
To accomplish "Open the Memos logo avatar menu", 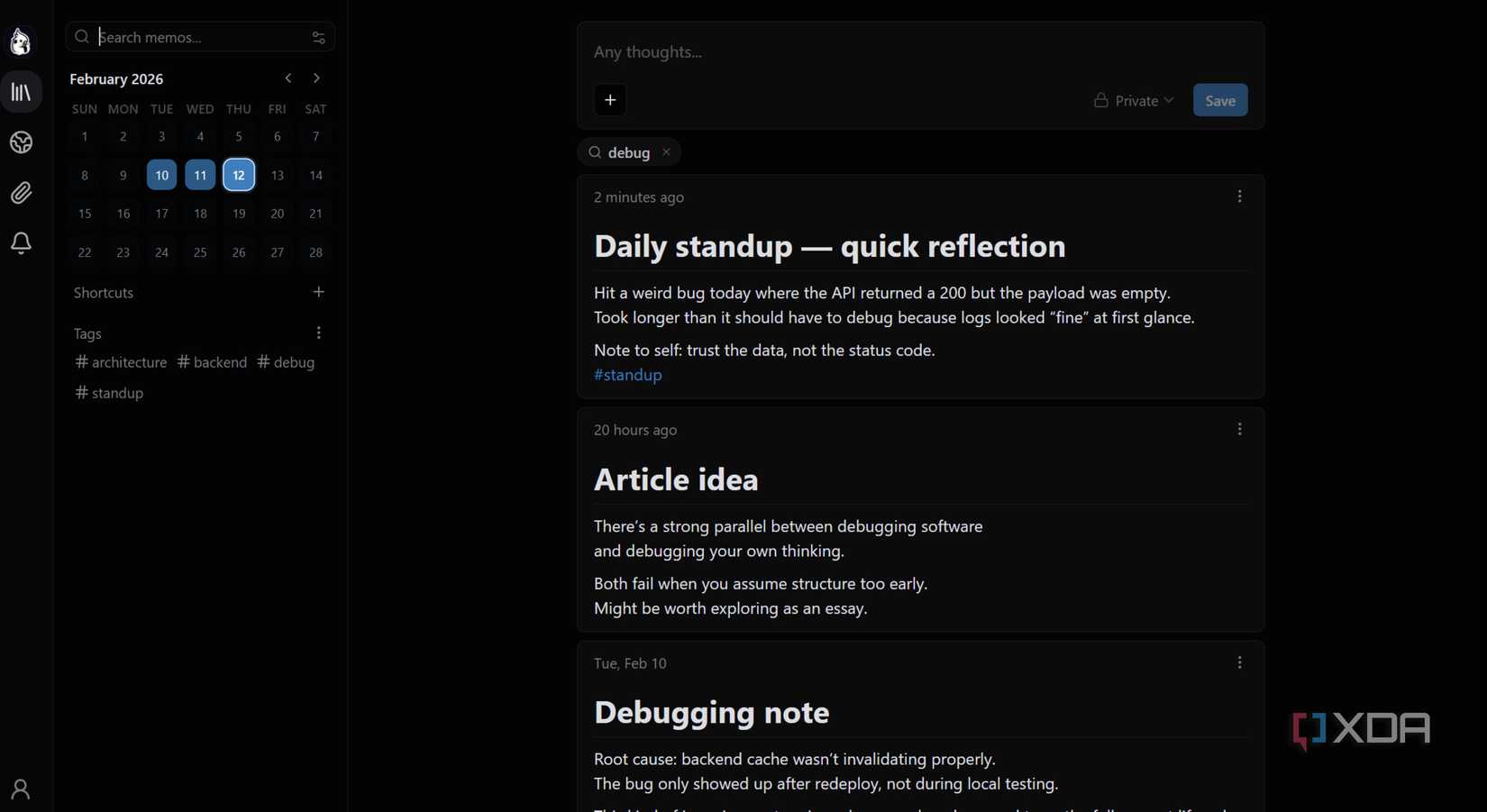I will point(21,41).
